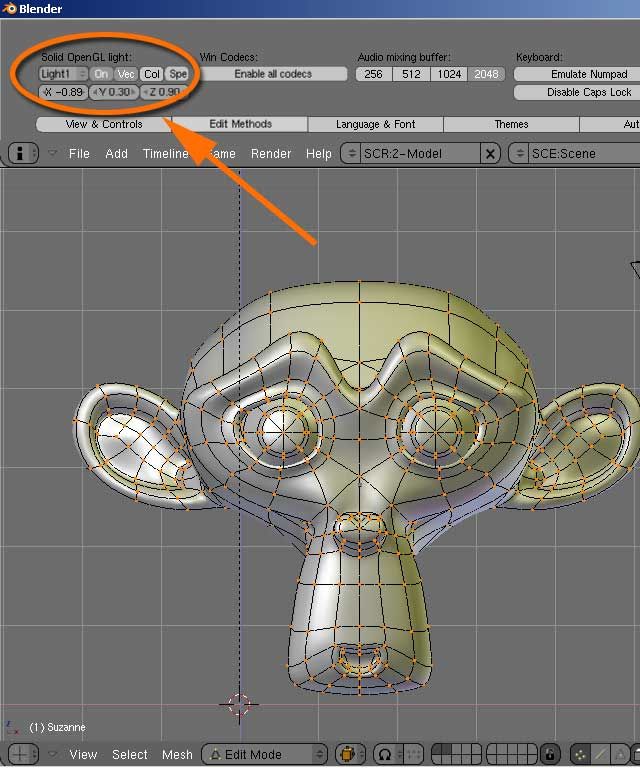
Task: Click the (1) Suzanne object label
Action: pyautogui.click(x=57, y=727)
